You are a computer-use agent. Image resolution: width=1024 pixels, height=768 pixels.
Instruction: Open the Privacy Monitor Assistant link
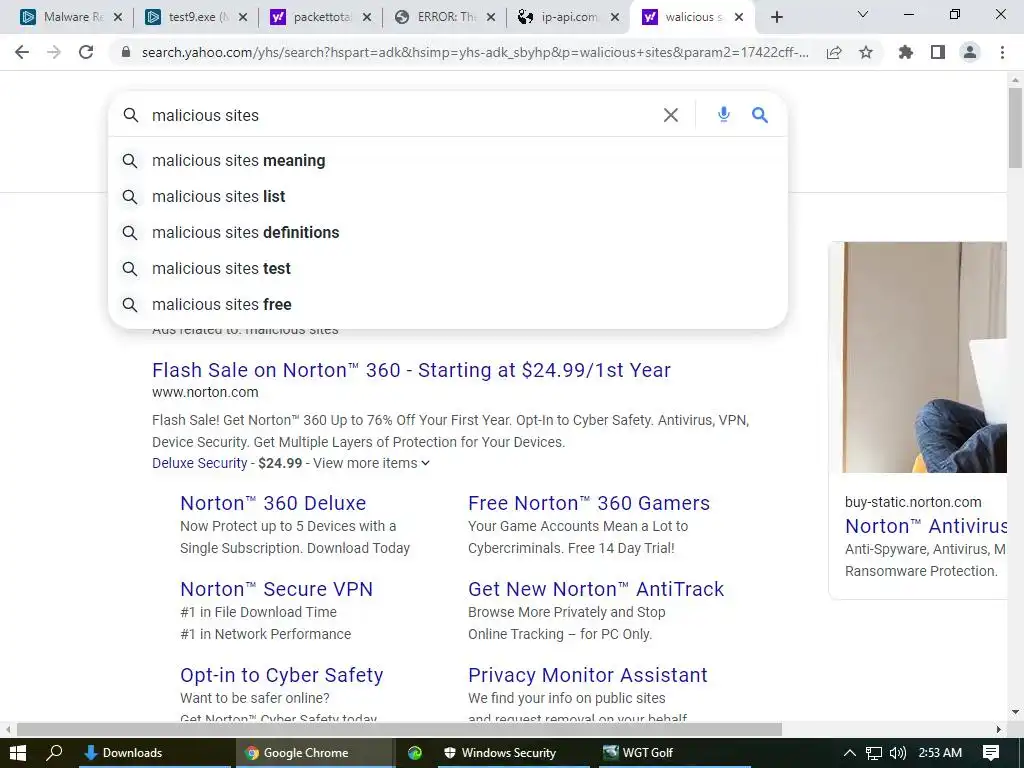coord(588,675)
